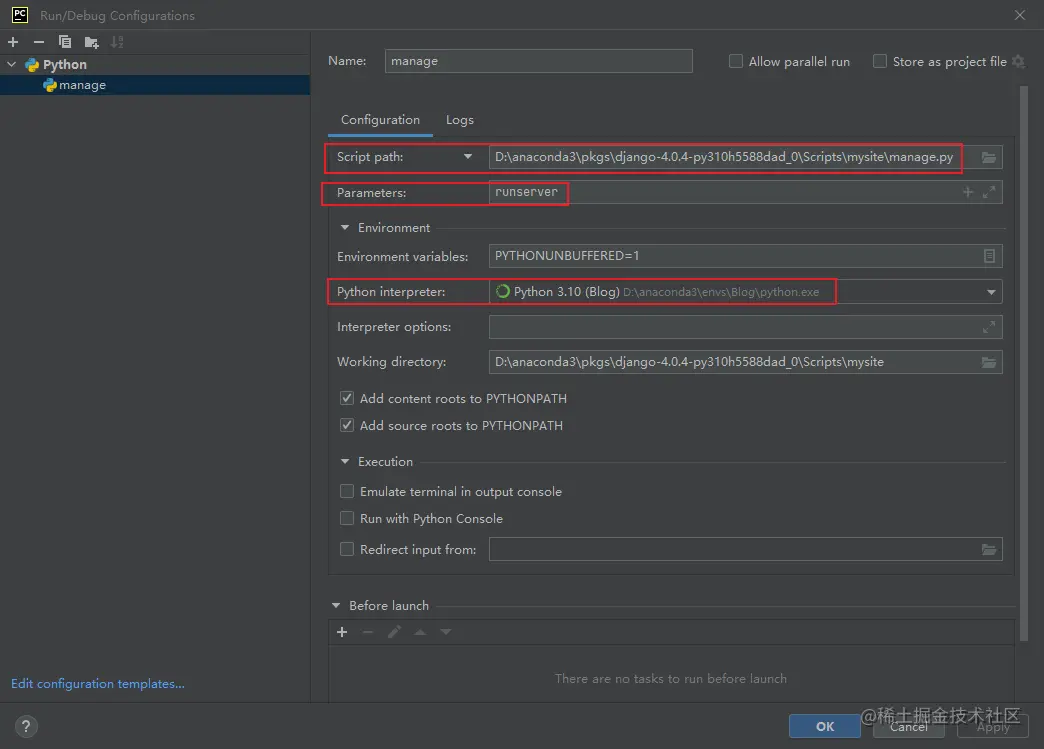Collapse the Before launch section
Image resolution: width=1044 pixels, height=749 pixels.
[336, 605]
